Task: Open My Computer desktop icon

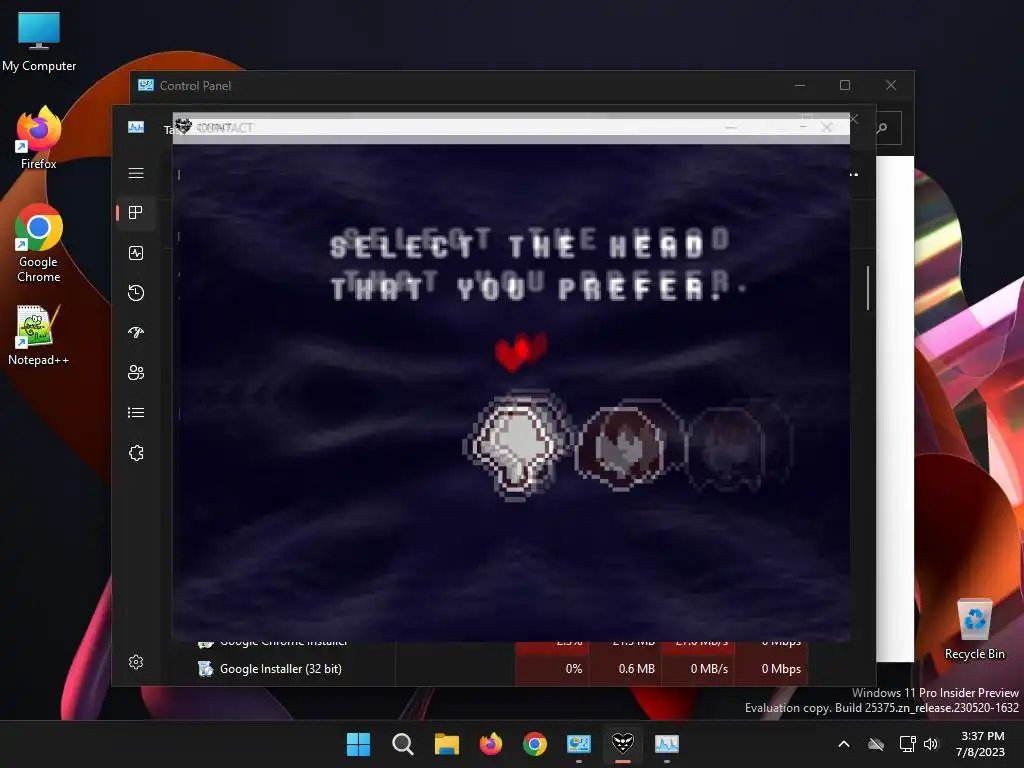Action: pyautogui.click(x=39, y=42)
